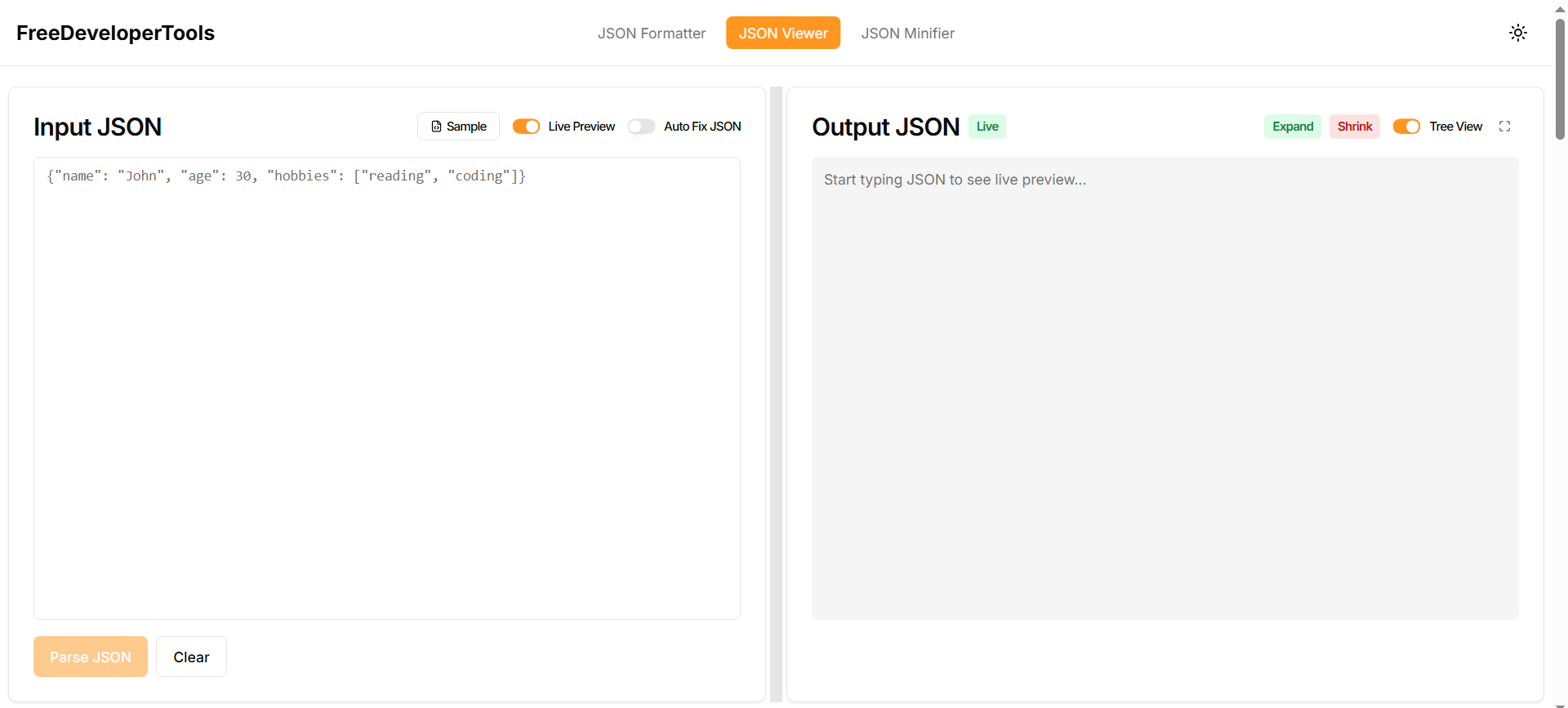The width and height of the screenshot is (1568, 708).
Task: Toggle the light/dark theme sun icon
Action: click(x=1517, y=33)
